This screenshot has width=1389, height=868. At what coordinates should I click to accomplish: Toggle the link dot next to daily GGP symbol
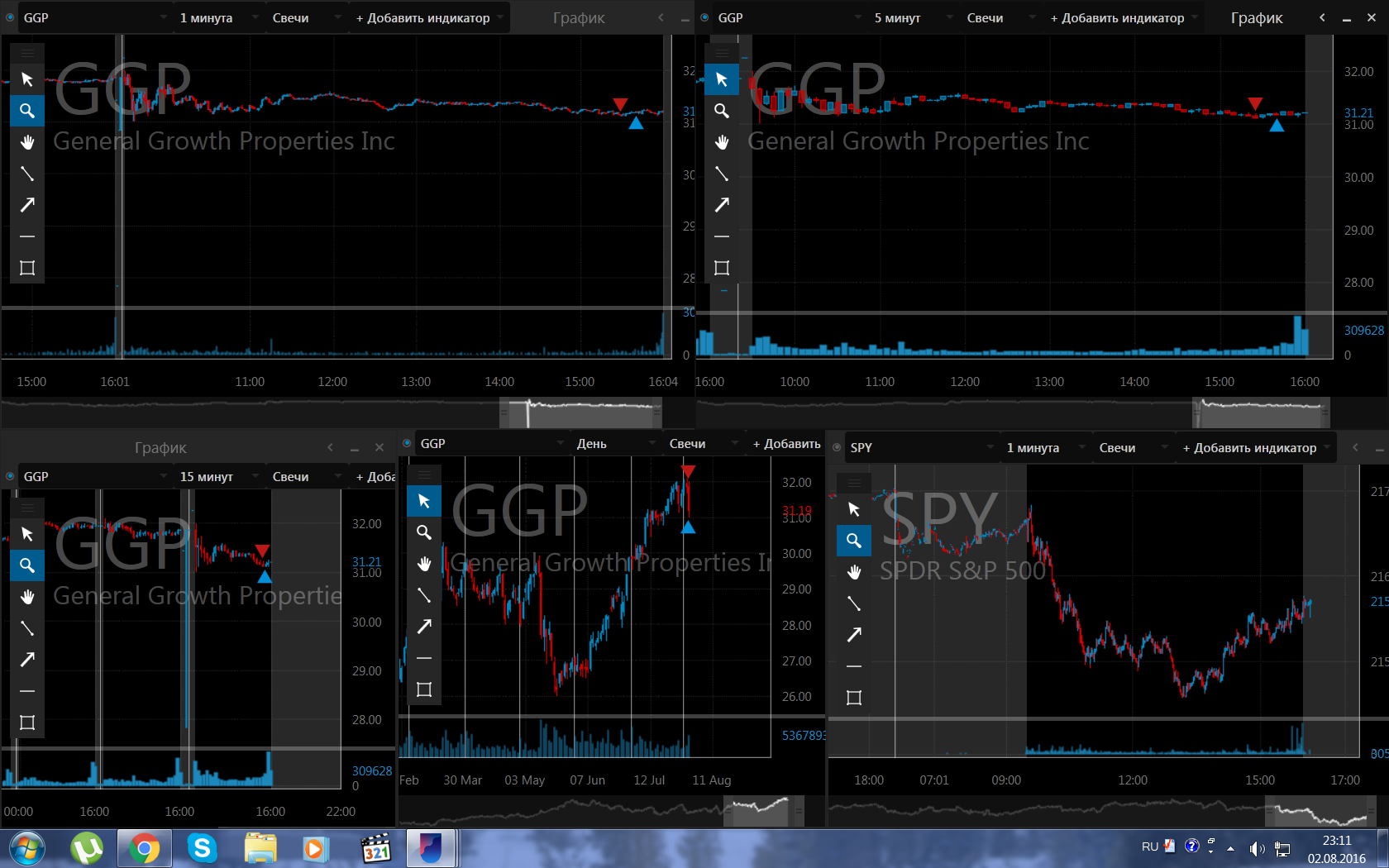click(407, 443)
